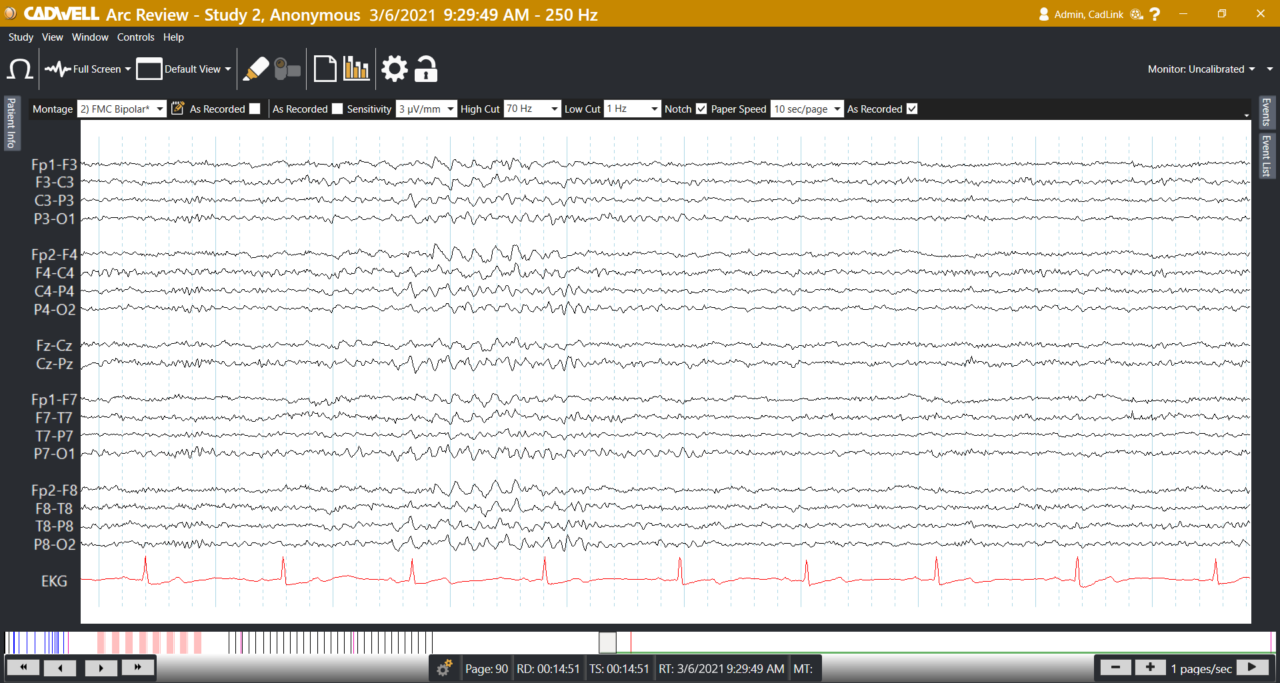Image resolution: width=1280 pixels, height=683 pixels.
Task: Click the EKG channel label
Action: pos(55,581)
